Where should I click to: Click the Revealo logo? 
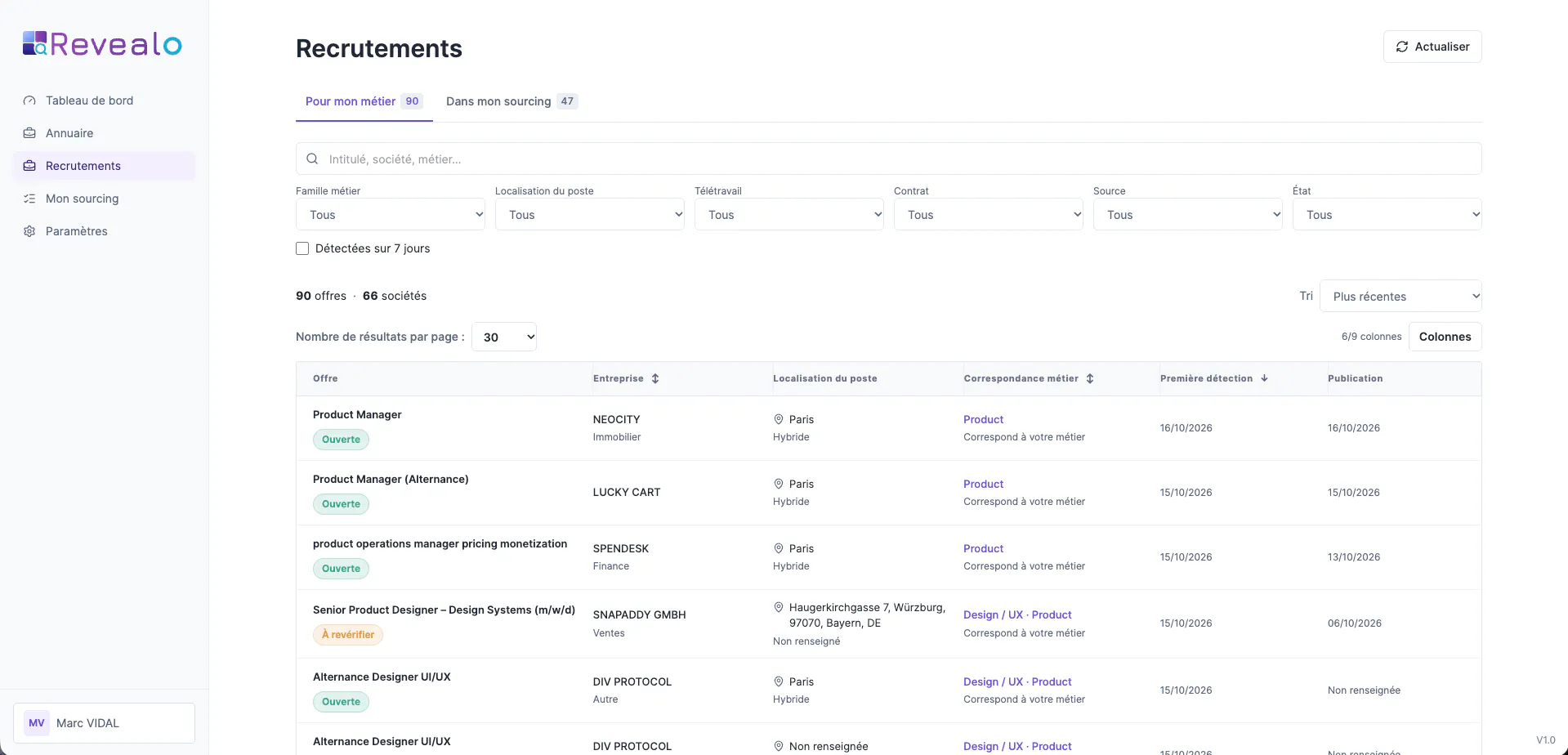click(102, 44)
